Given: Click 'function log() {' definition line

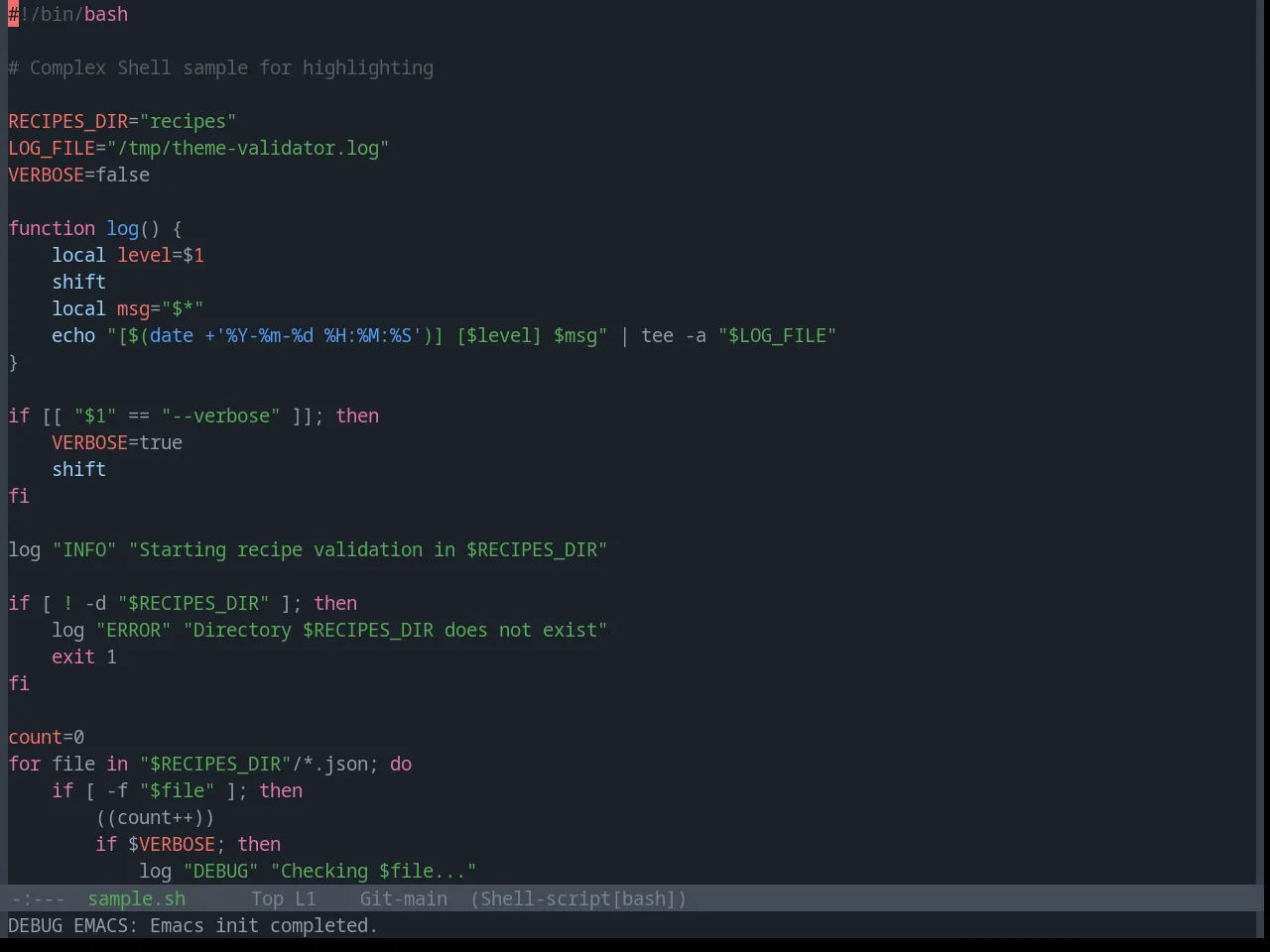Looking at the screenshot, I should [95, 229].
